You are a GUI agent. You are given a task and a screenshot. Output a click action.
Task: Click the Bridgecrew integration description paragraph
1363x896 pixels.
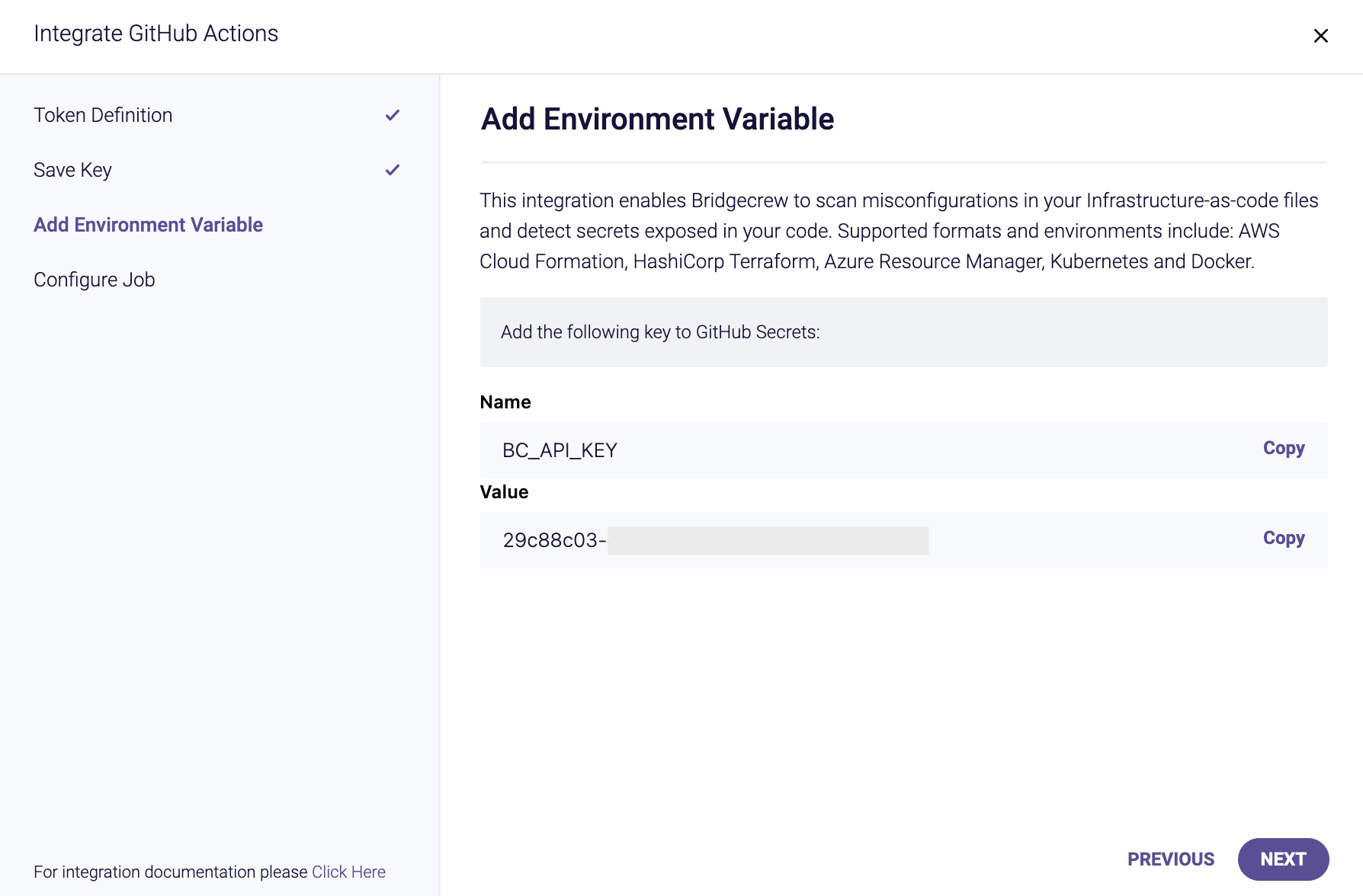pos(899,231)
